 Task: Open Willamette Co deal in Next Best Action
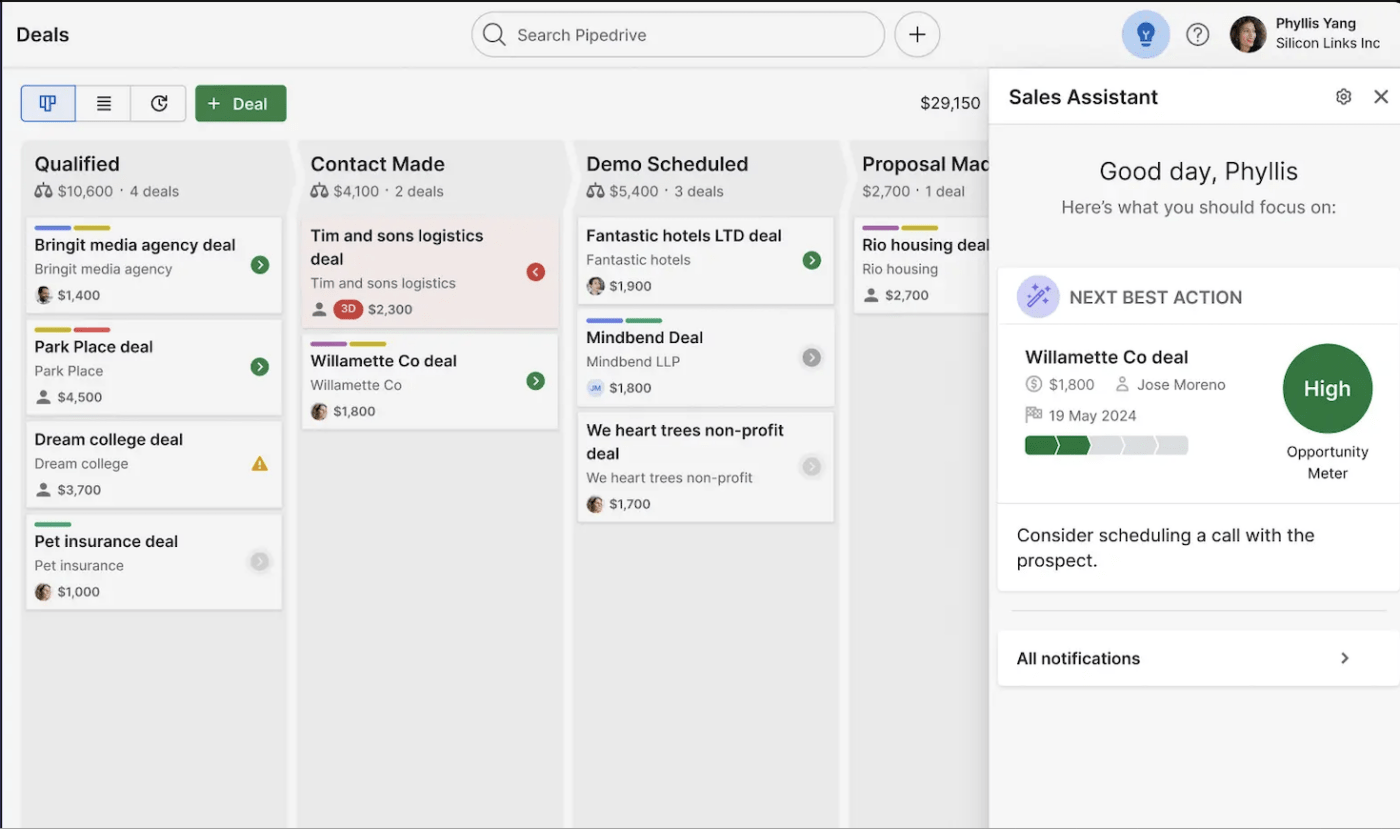[1106, 357]
